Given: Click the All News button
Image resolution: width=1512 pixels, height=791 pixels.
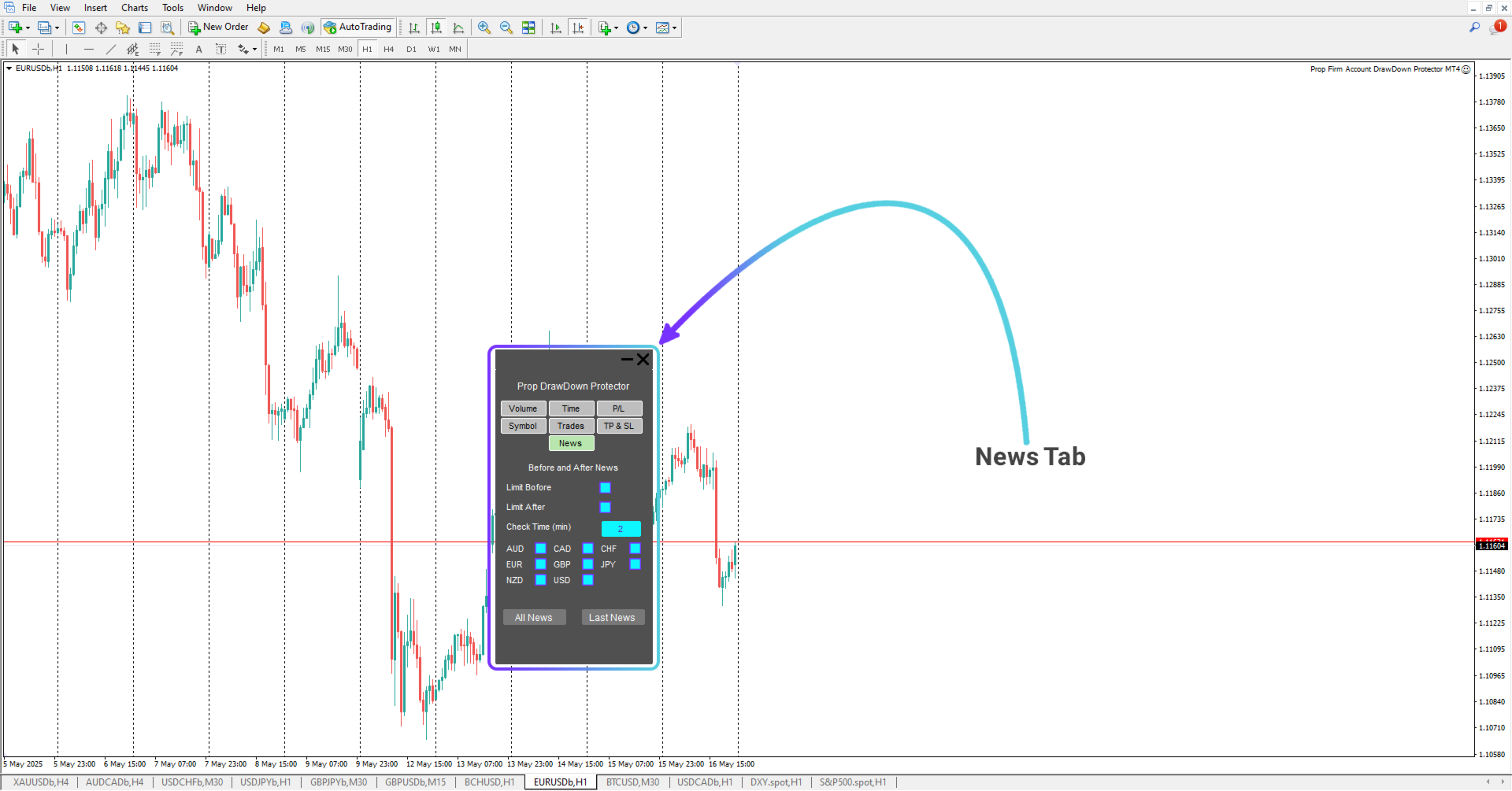Looking at the screenshot, I should (x=535, y=617).
